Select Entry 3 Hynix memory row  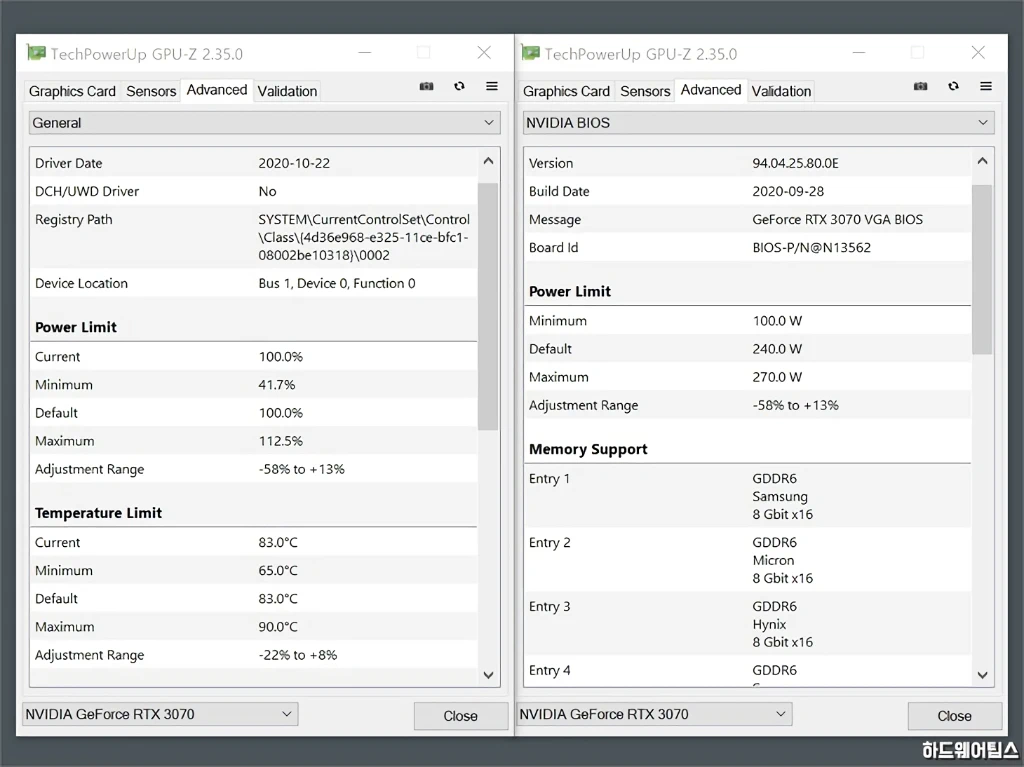[748, 624]
